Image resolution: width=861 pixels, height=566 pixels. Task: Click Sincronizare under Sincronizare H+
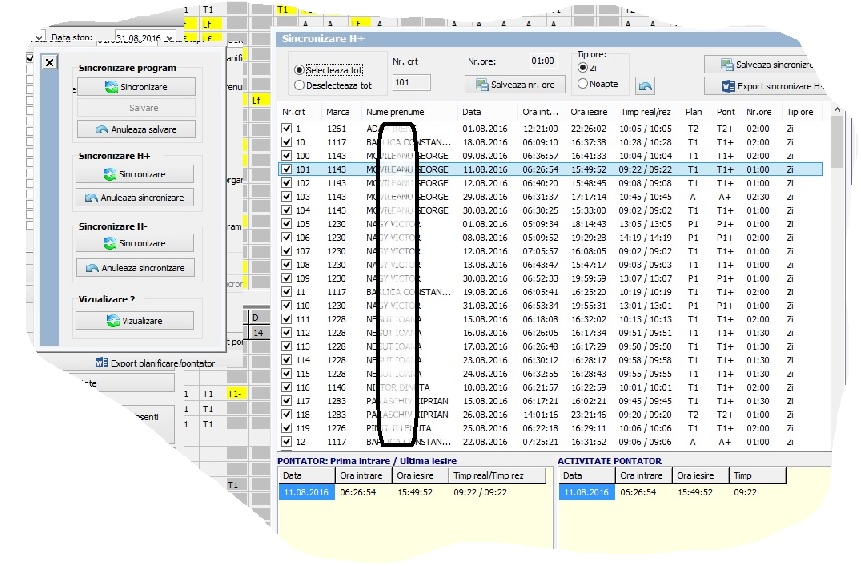tap(135, 174)
